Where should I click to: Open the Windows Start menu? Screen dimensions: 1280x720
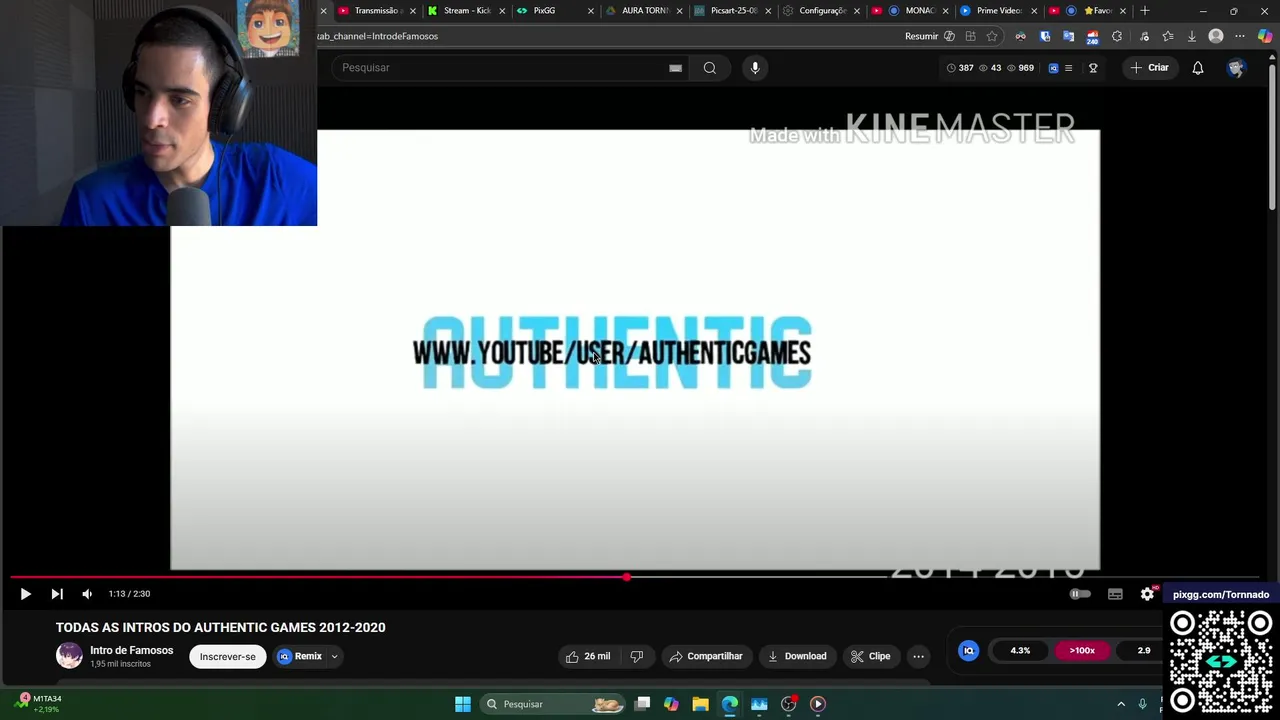[x=463, y=704]
